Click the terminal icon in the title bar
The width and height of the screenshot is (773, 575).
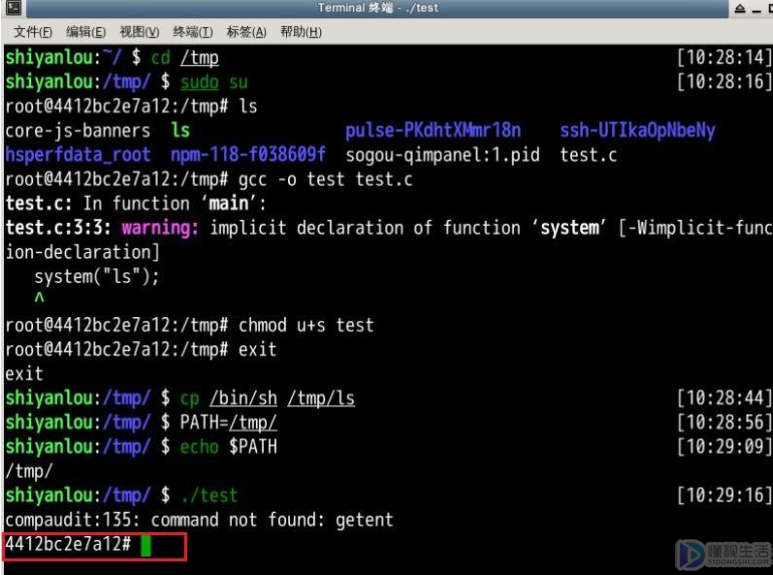13,7
